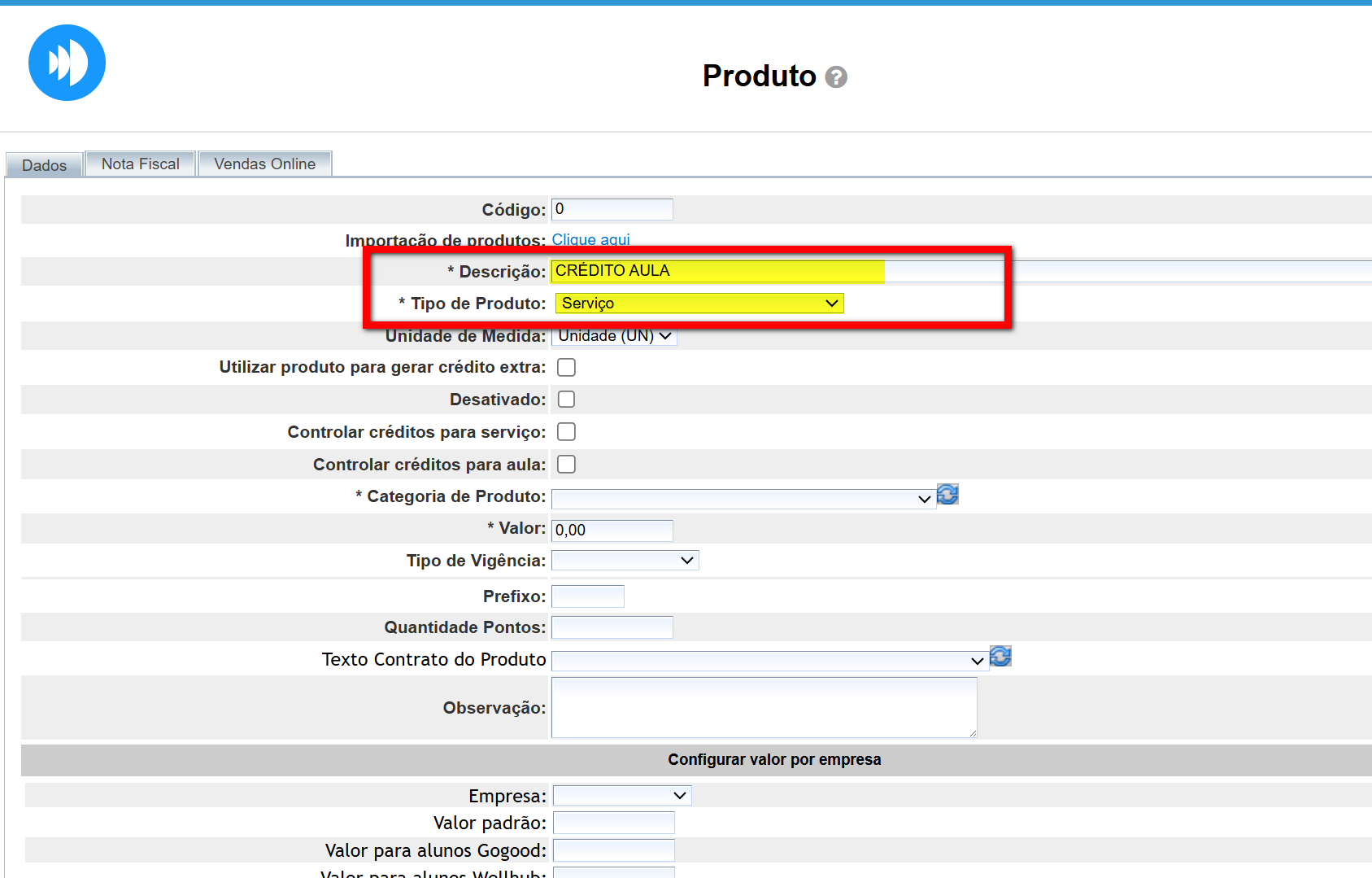Open the Tipo de Produto dropdown

699,304
